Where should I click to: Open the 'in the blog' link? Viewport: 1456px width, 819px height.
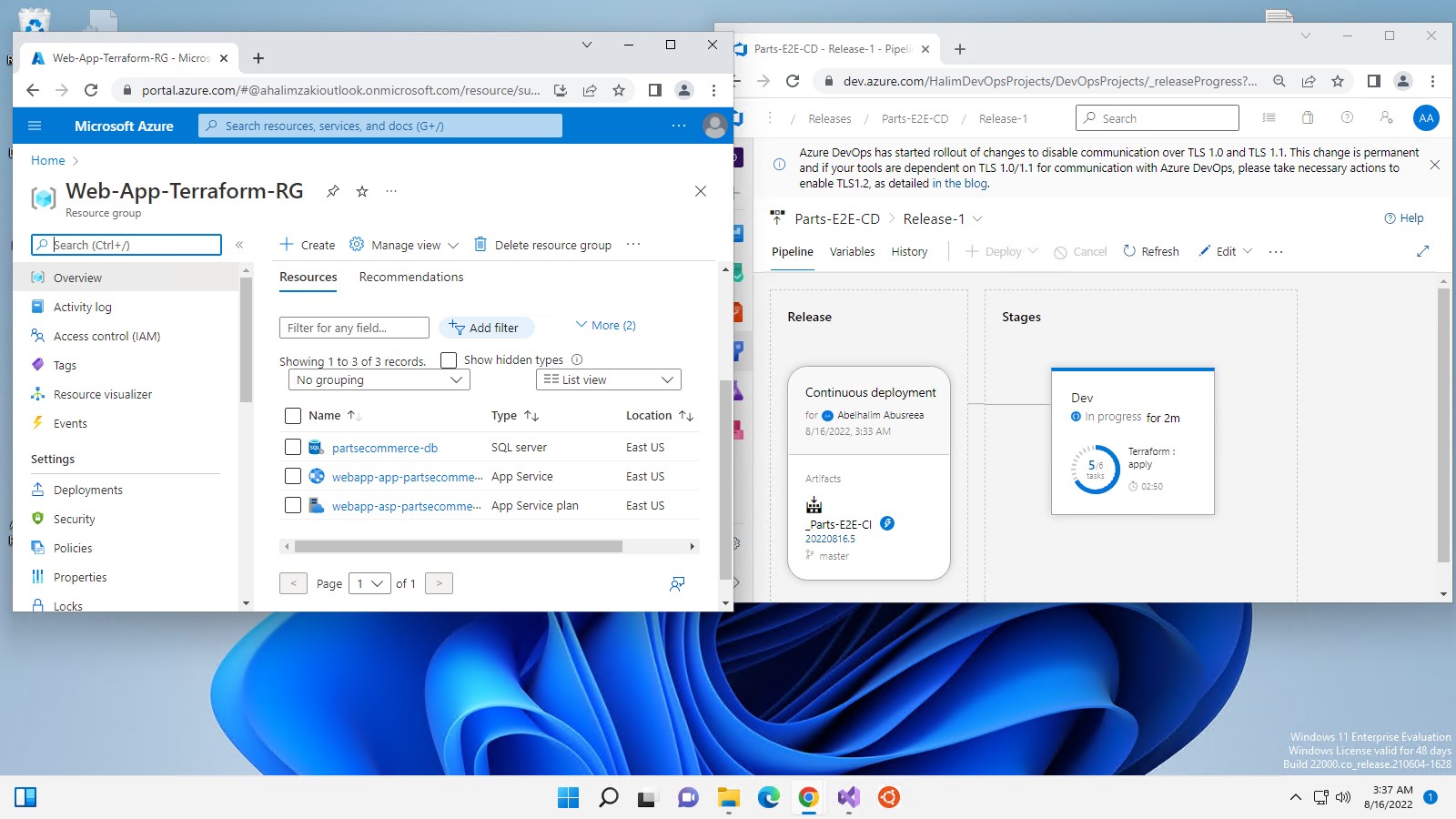[x=959, y=183]
